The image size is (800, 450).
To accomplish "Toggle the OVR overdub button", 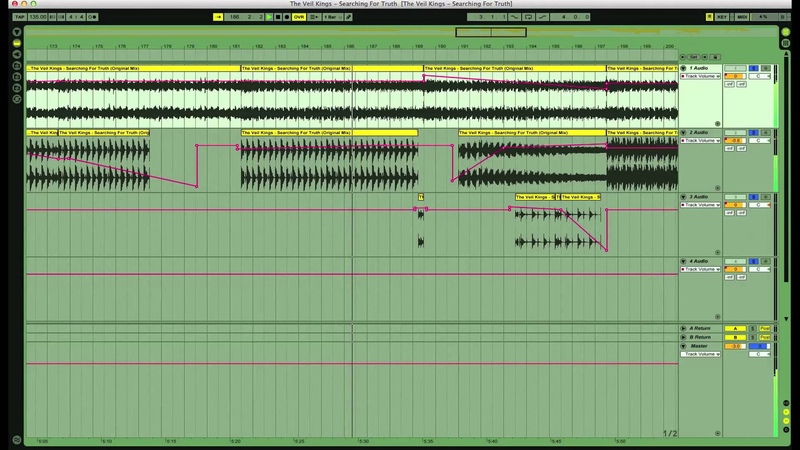I will [x=299, y=17].
